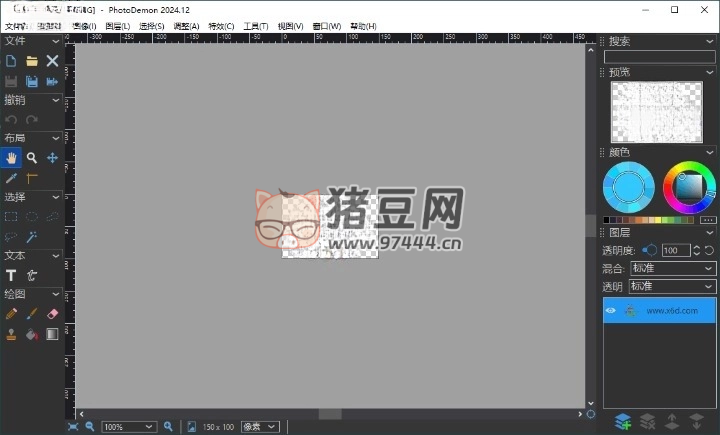Collapse the 布局 tool section

coord(56,138)
